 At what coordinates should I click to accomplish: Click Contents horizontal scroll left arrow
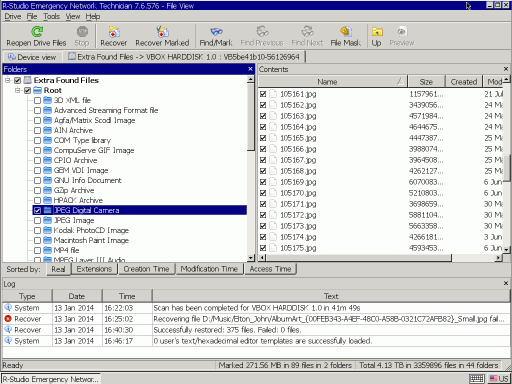point(262,257)
